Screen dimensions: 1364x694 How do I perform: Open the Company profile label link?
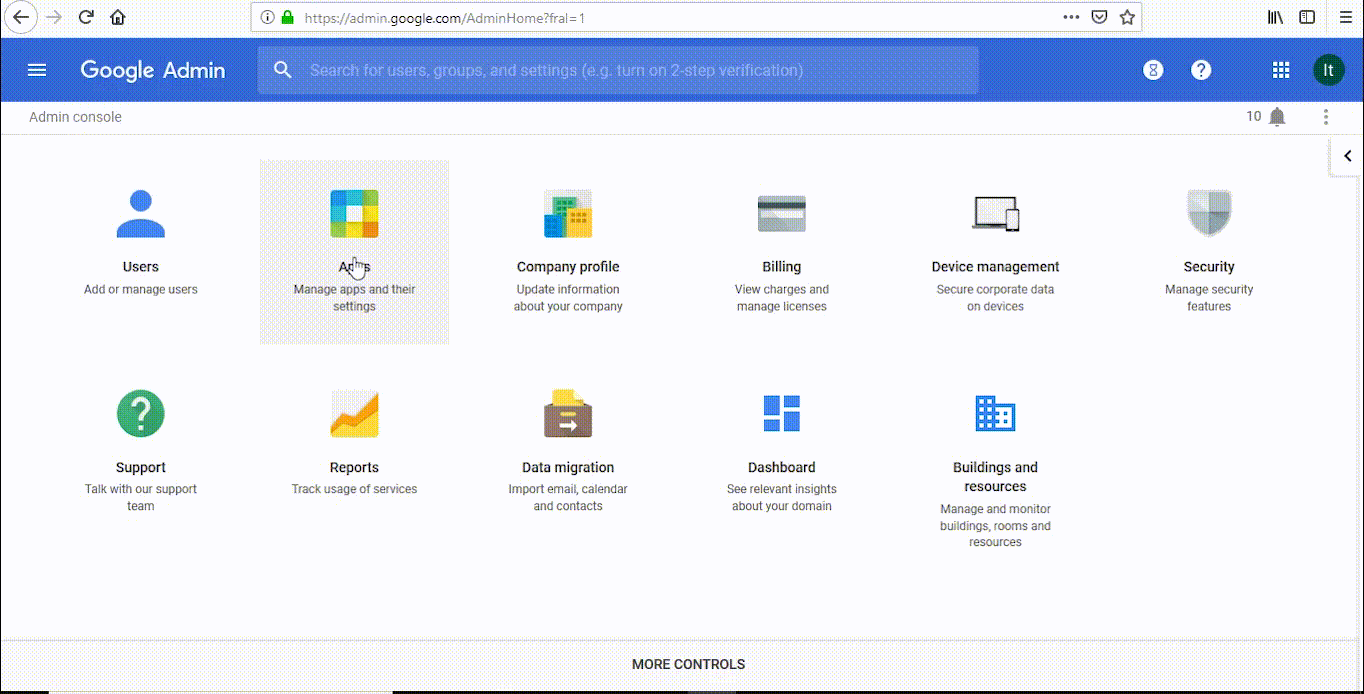pyautogui.click(x=568, y=267)
